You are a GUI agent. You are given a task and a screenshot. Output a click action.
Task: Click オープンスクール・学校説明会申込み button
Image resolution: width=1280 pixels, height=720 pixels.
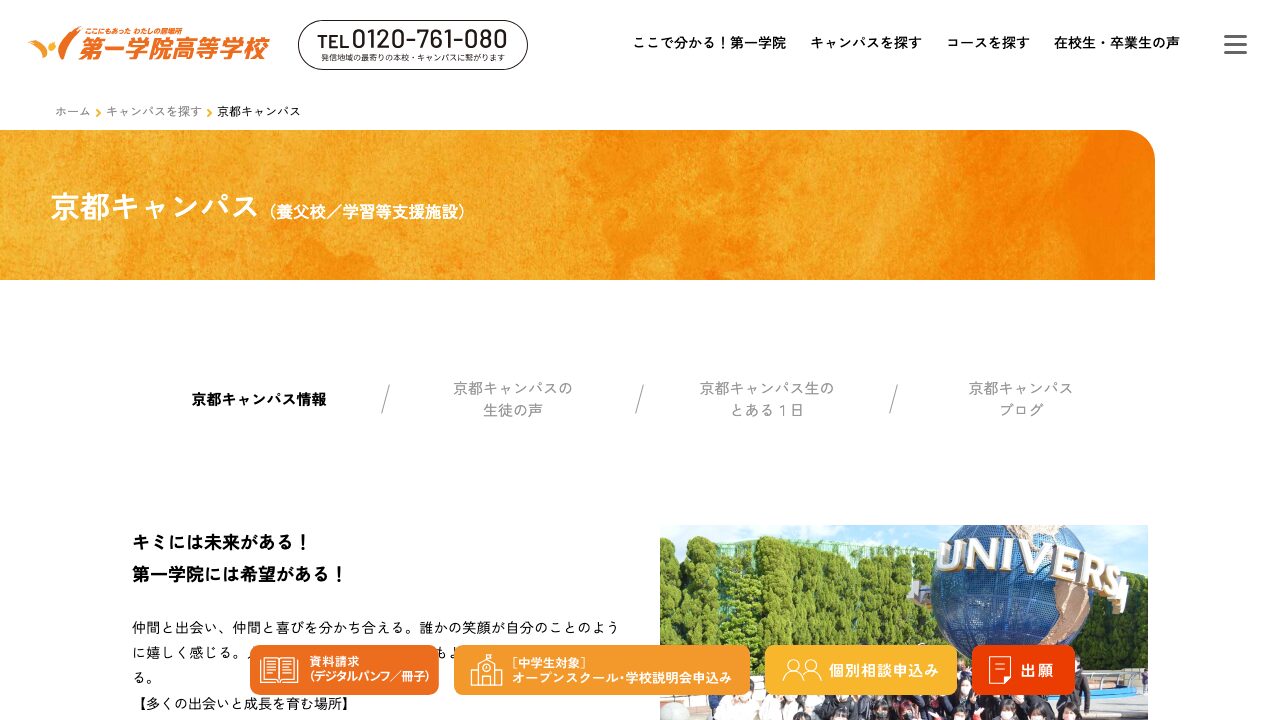[602, 670]
